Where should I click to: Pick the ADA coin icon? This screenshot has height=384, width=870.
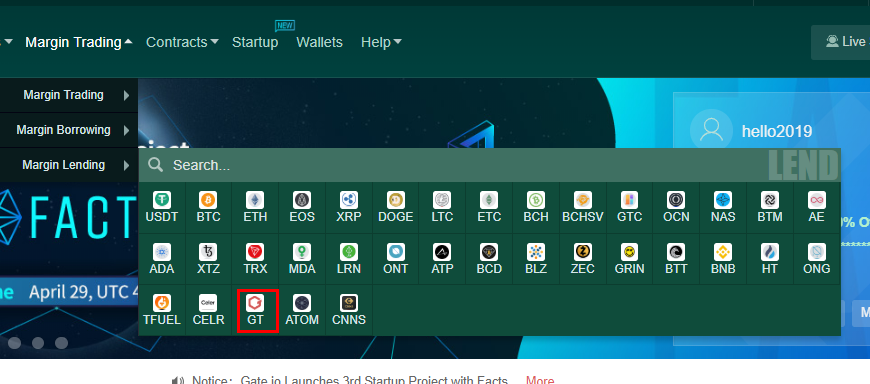(162, 252)
